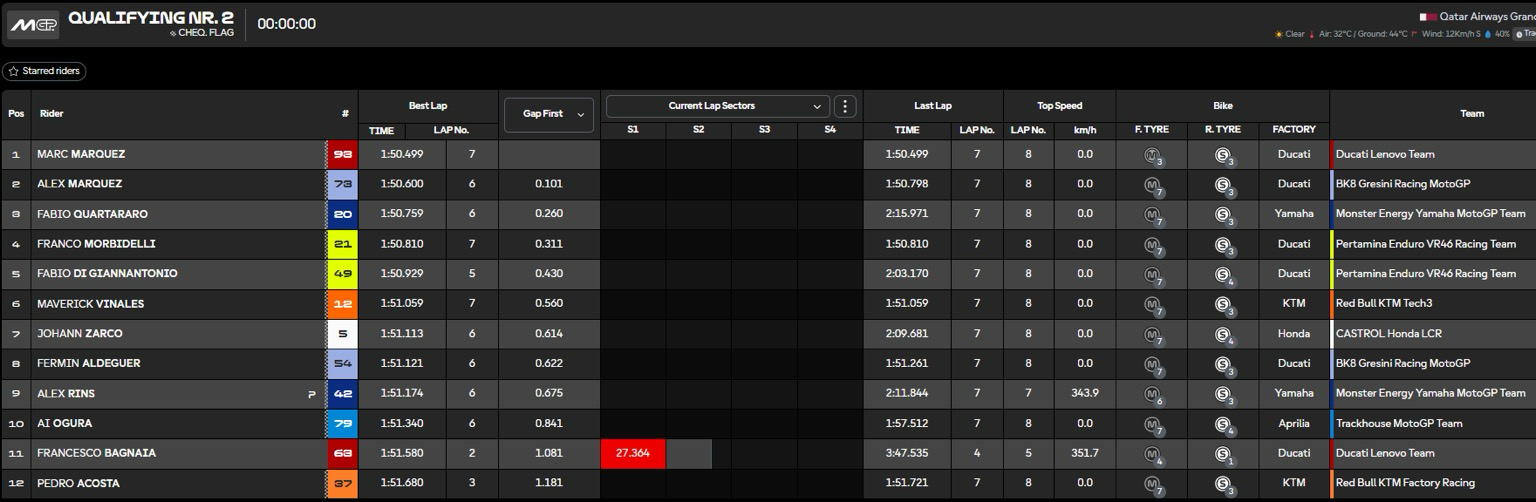
Task: Click Francesco Bagnaia's front tyre icon
Action: 1153,455
